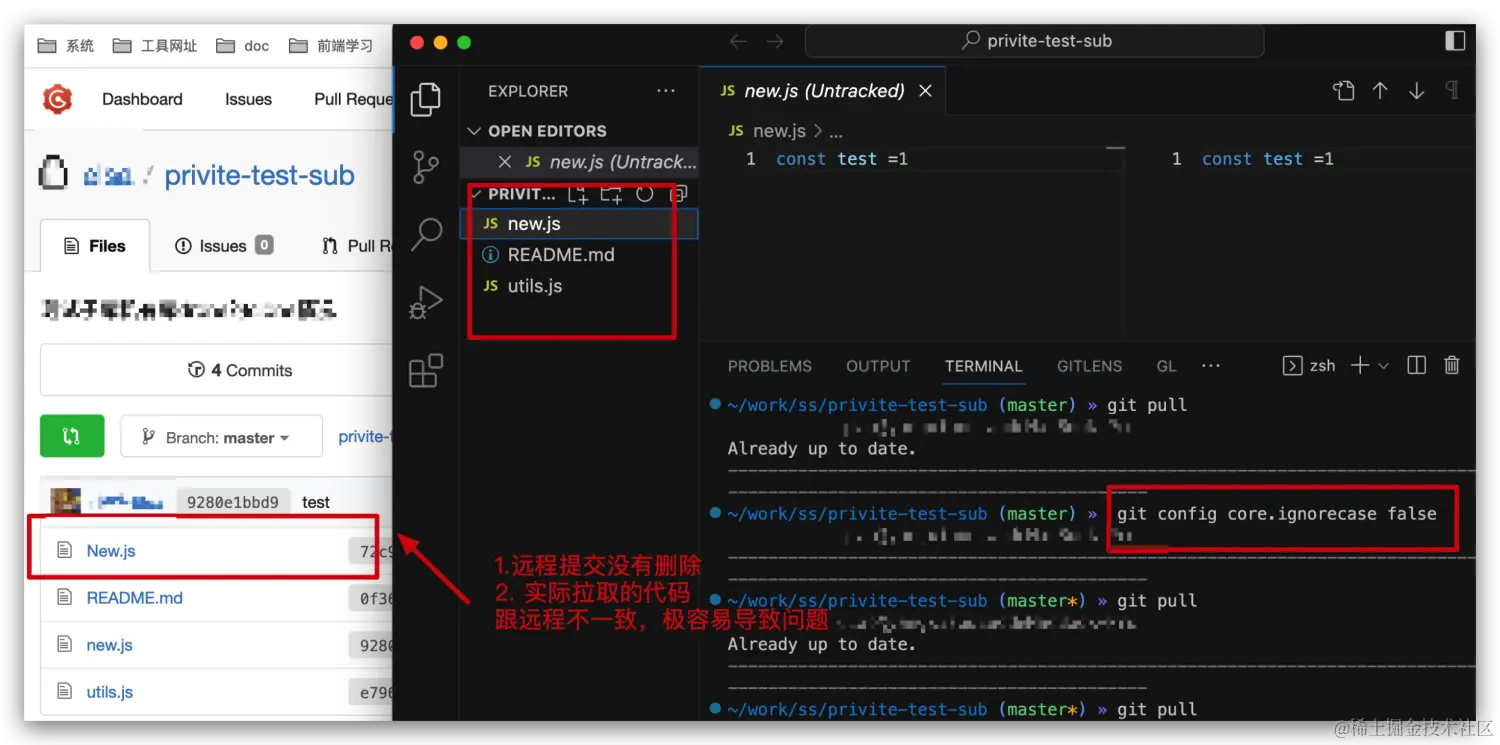Navigate back in VS Code history
This screenshot has width=1500, height=745.
click(x=738, y=41)
